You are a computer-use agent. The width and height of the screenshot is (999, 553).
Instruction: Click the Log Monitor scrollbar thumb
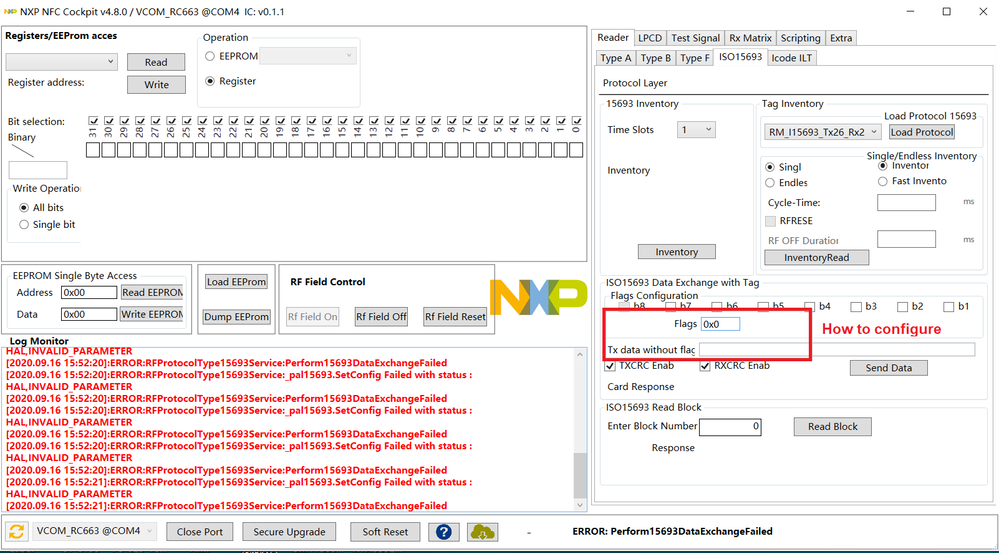[x=579, y=475]
